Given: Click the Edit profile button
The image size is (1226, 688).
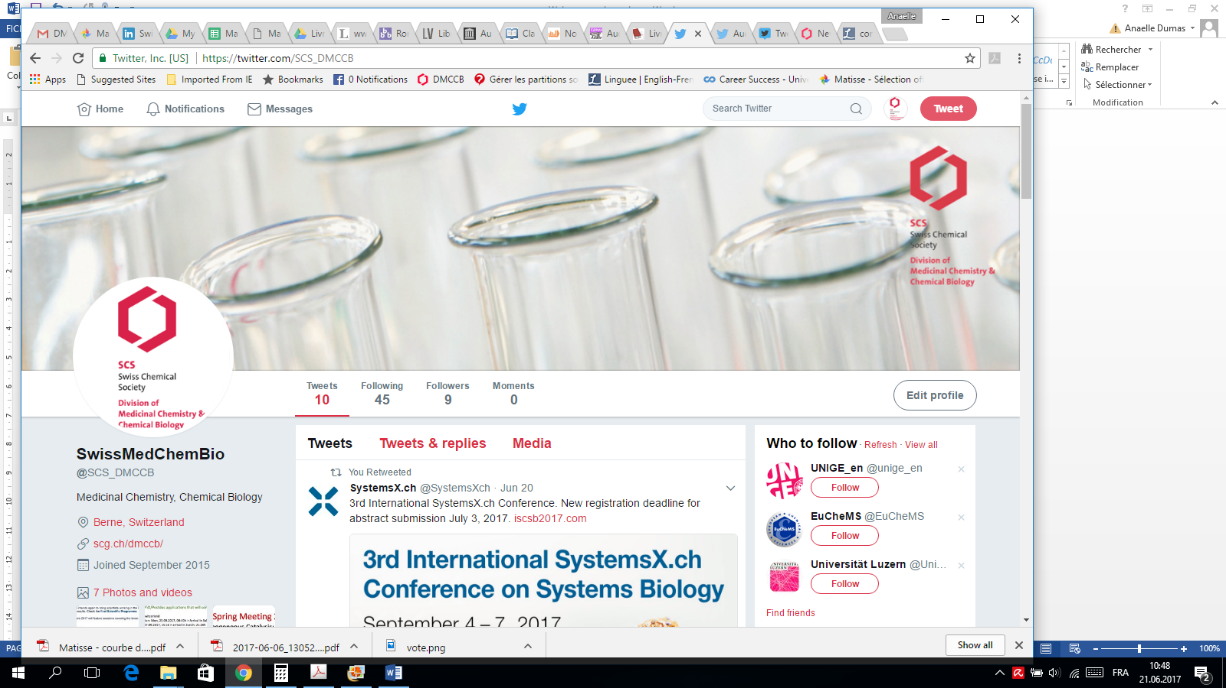Looking at the screenshot, I should 934,396.
